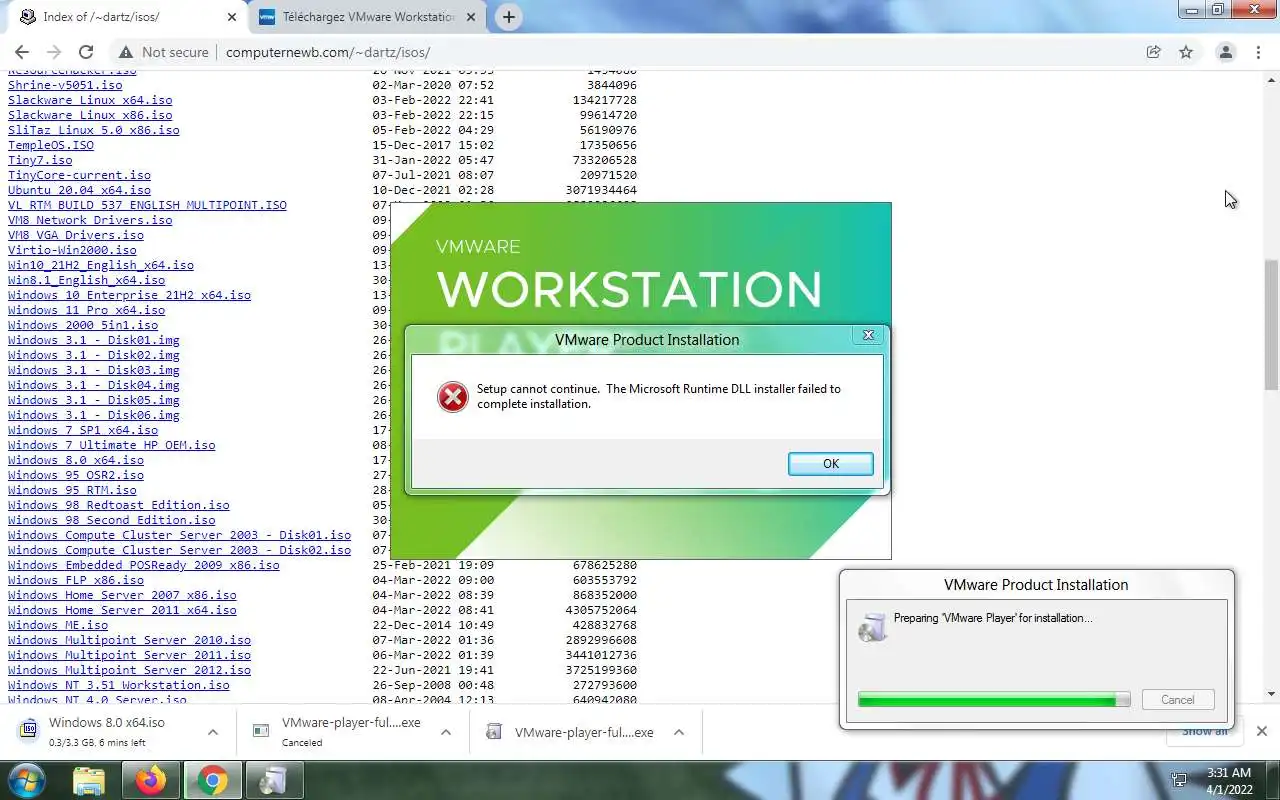Click Windows Embedded POSReady 2009 x86.iso link
The width and height of the screenshot is (1280, 800).
pos(144,565)
